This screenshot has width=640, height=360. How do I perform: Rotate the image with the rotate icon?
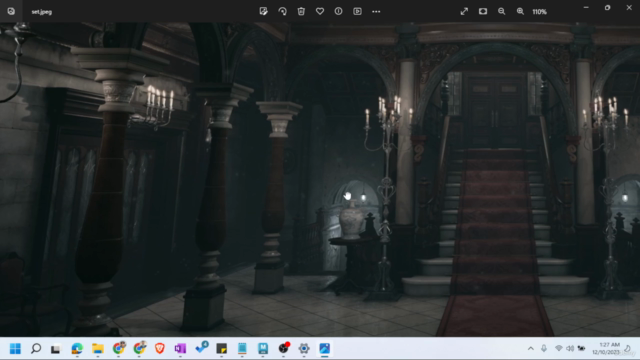tap(282, 11)
